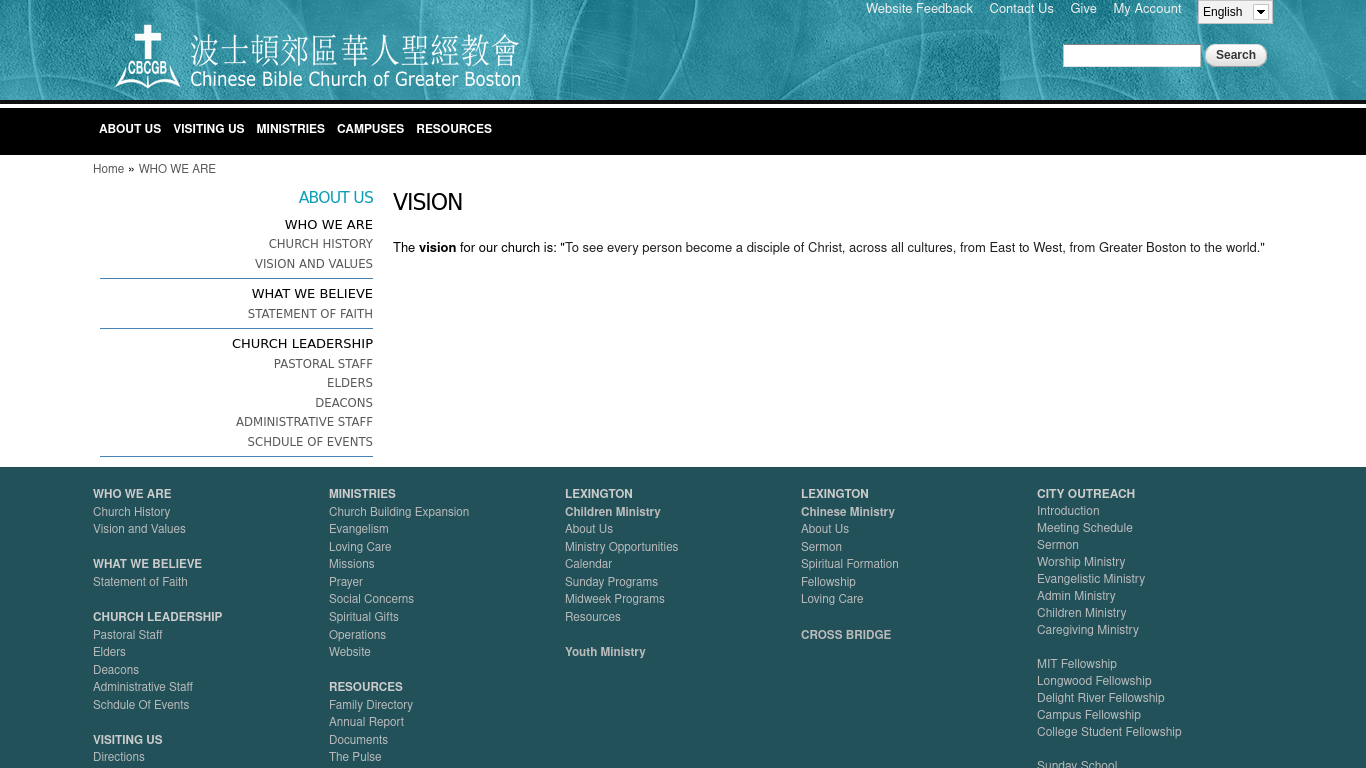
Task: Click the CBCGB church logo
Action: (318, 58)
